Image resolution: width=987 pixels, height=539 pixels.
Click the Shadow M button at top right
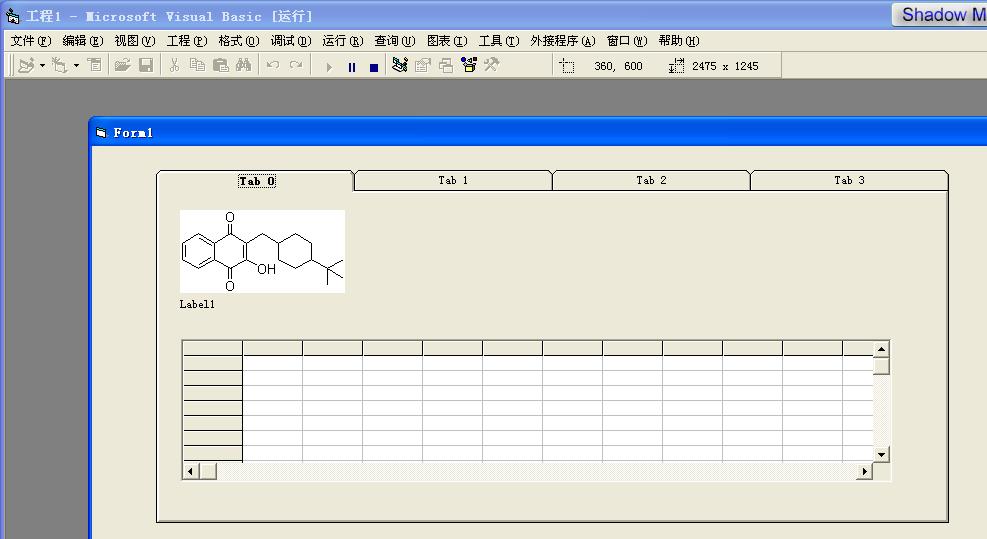point(940,14)
